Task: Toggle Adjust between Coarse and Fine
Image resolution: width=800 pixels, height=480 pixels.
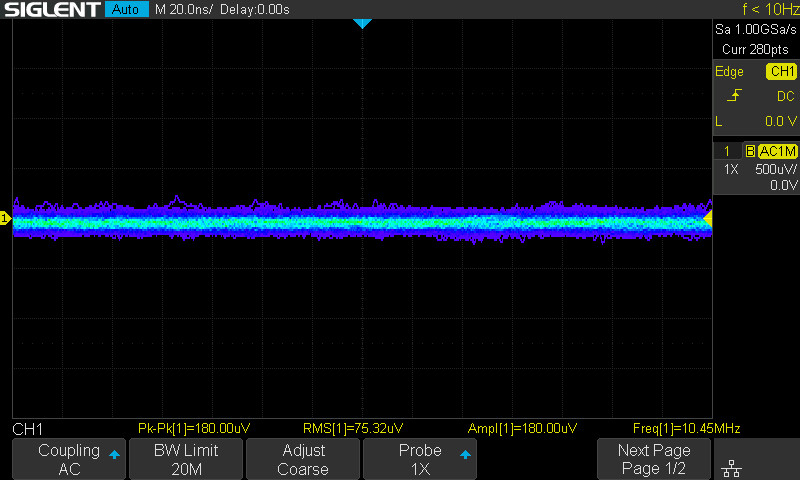Action: (303, 459)
